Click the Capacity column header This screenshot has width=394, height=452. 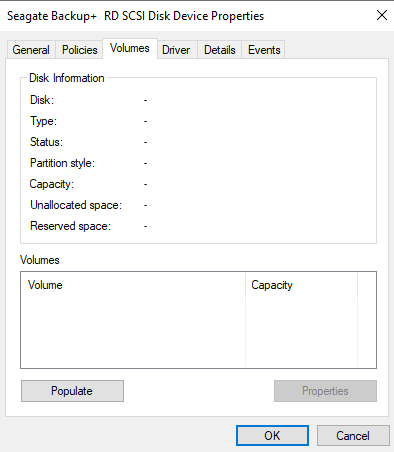301,285
